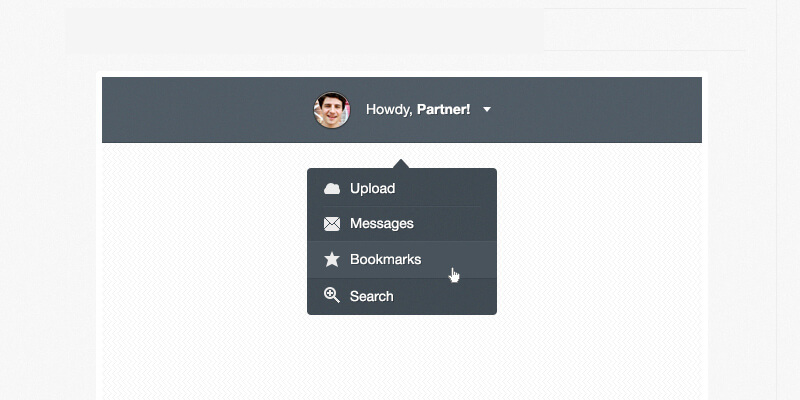The image size is (800, 400).
Task: Toggle the dropdown arrow beside Partner!
Action: [x=487, y=109]
